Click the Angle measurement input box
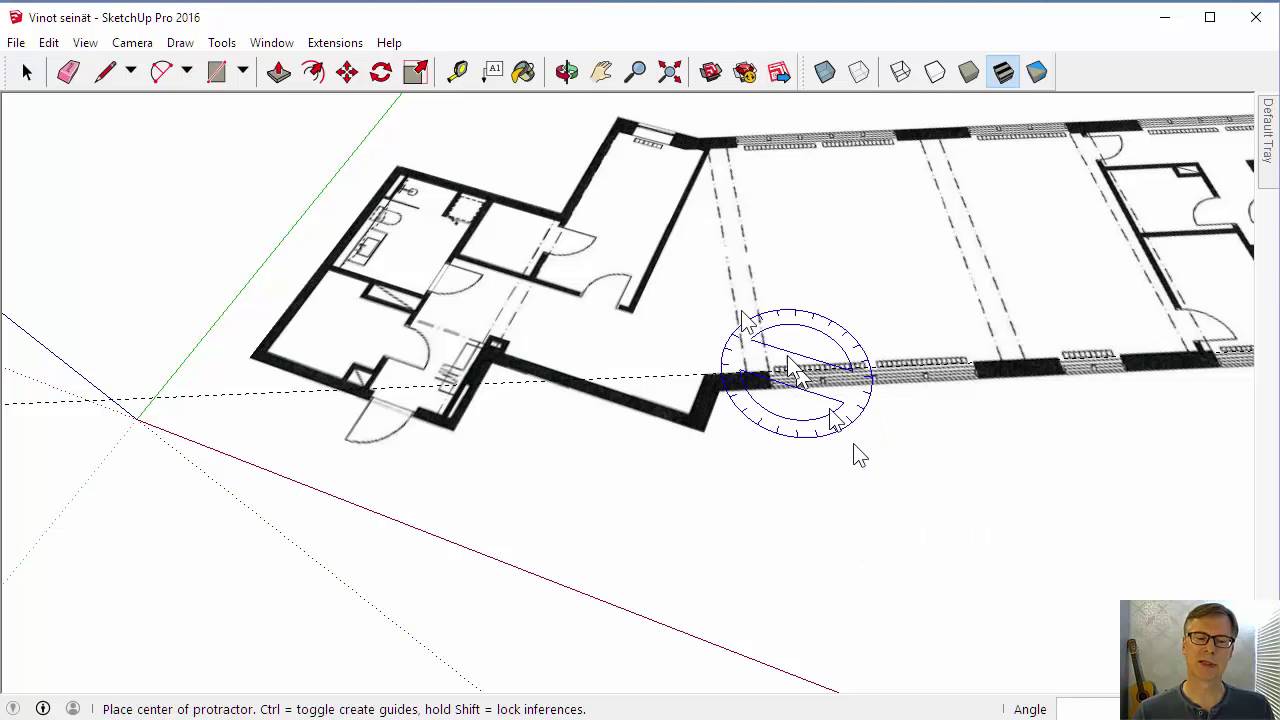The height and width of the screenshot is (720, 1280). click(1090, 709)
